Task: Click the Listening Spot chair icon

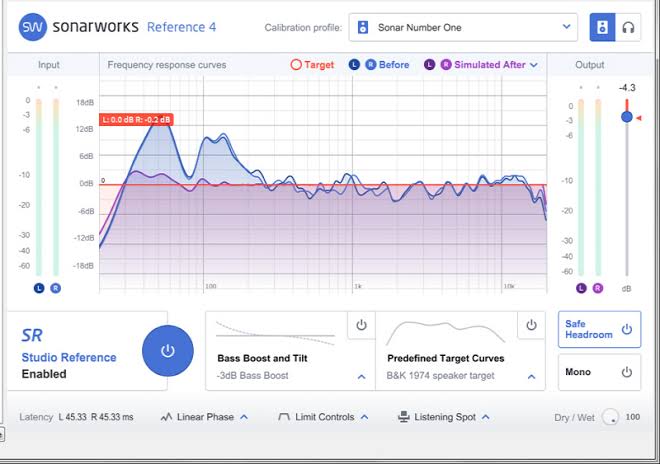Action: pos(404,417)
